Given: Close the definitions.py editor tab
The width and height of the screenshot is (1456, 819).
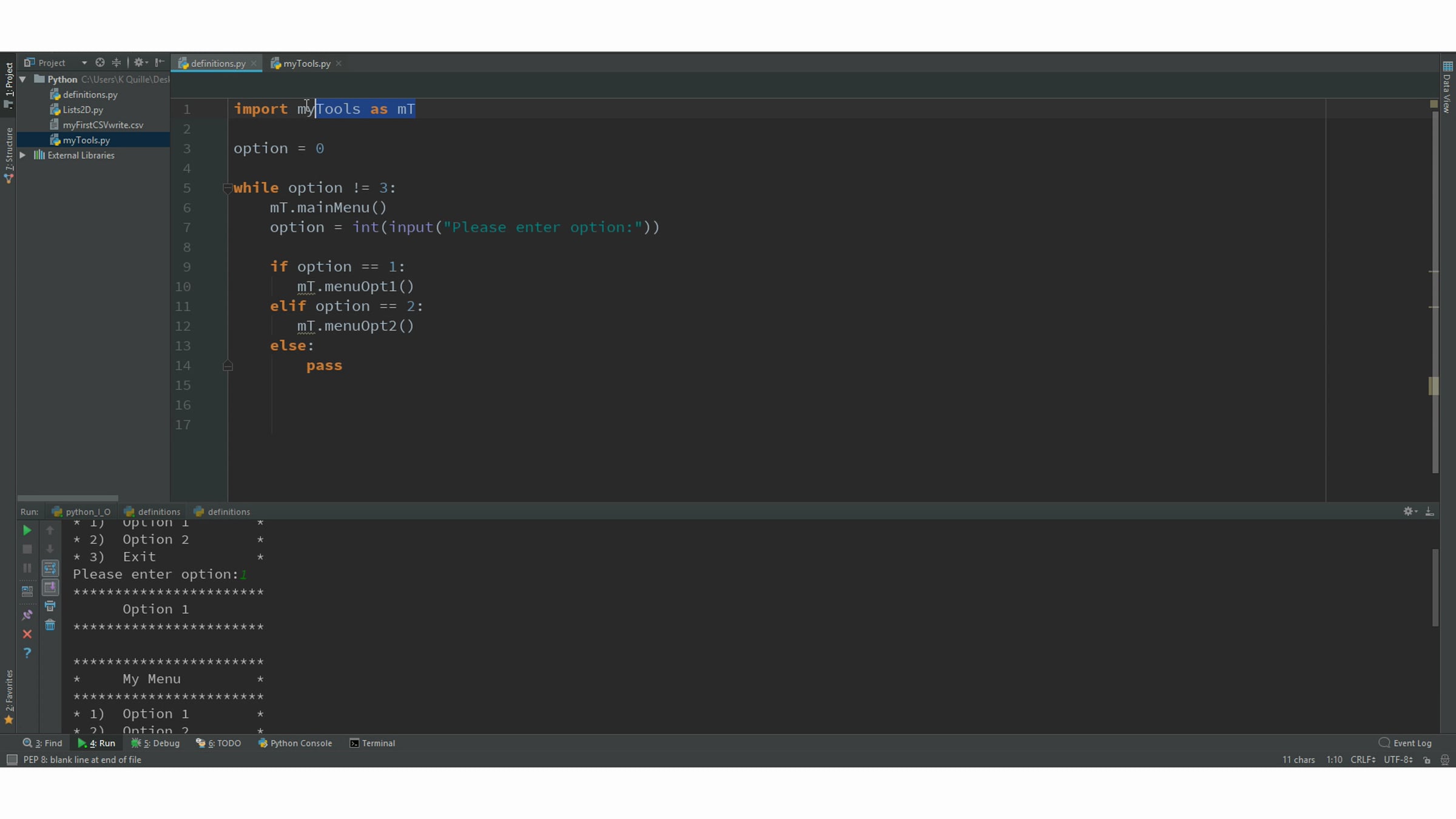Looking at the screenshot, I should [254, 63].
